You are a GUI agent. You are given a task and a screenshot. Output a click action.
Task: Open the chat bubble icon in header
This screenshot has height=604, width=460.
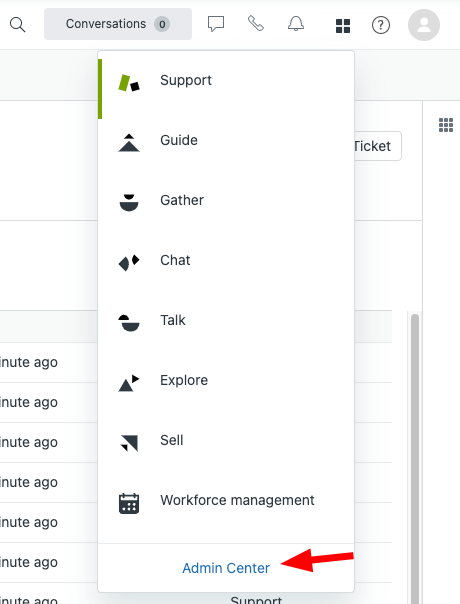216,24
